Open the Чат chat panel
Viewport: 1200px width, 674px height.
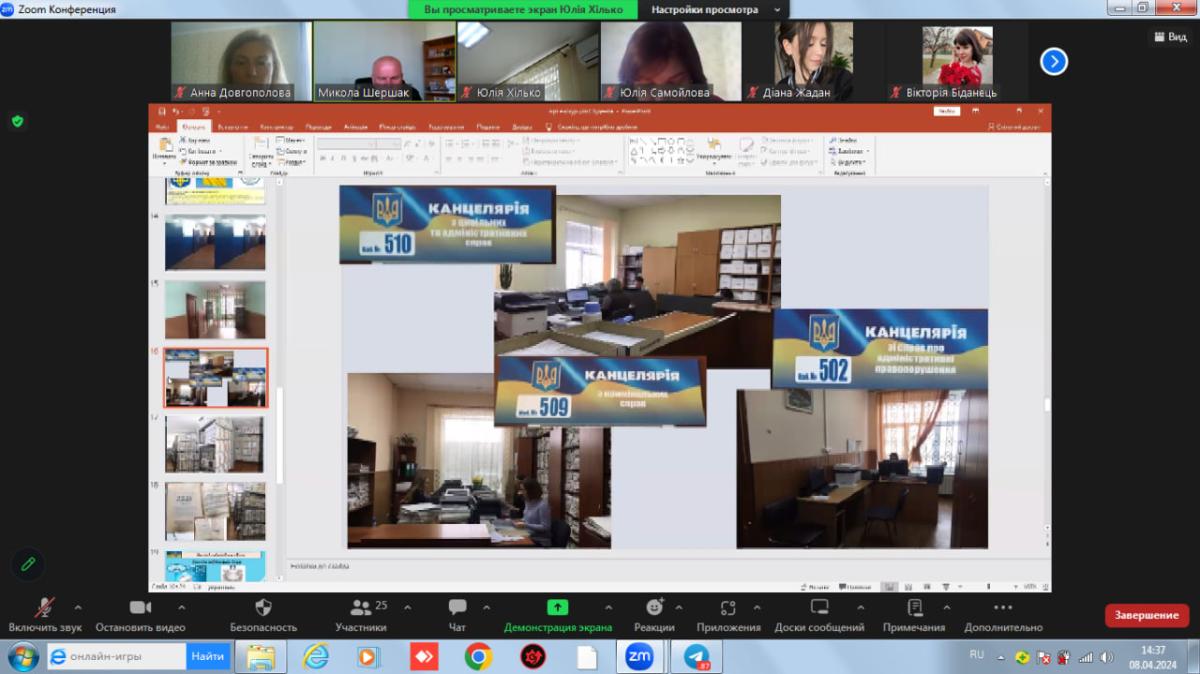pos(457,607)
